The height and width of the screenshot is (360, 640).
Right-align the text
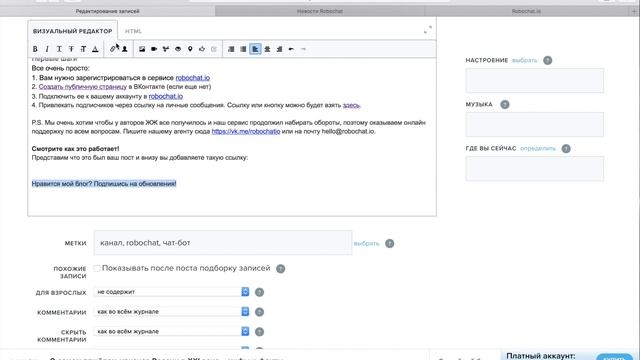click(279, 49)
